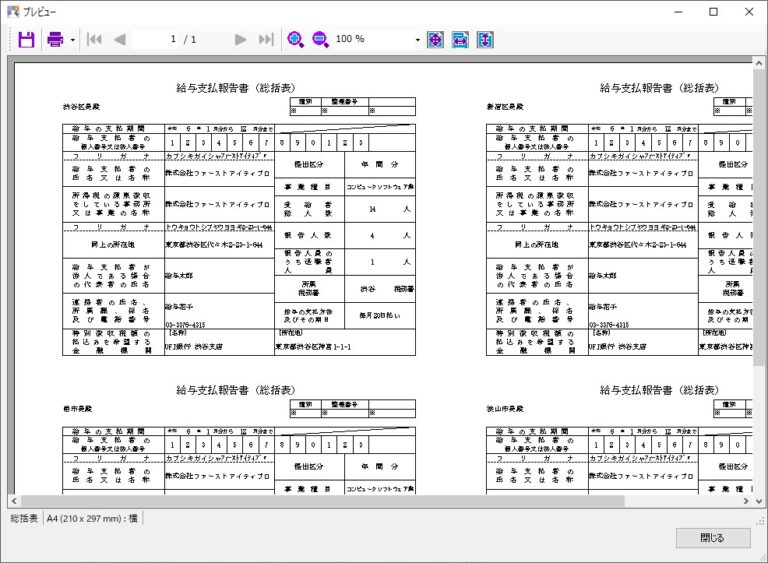Image resolution: width=768 pixels, height=563 pixels.
Task: Click the Print icon
Action: click(x=55, y=39)
